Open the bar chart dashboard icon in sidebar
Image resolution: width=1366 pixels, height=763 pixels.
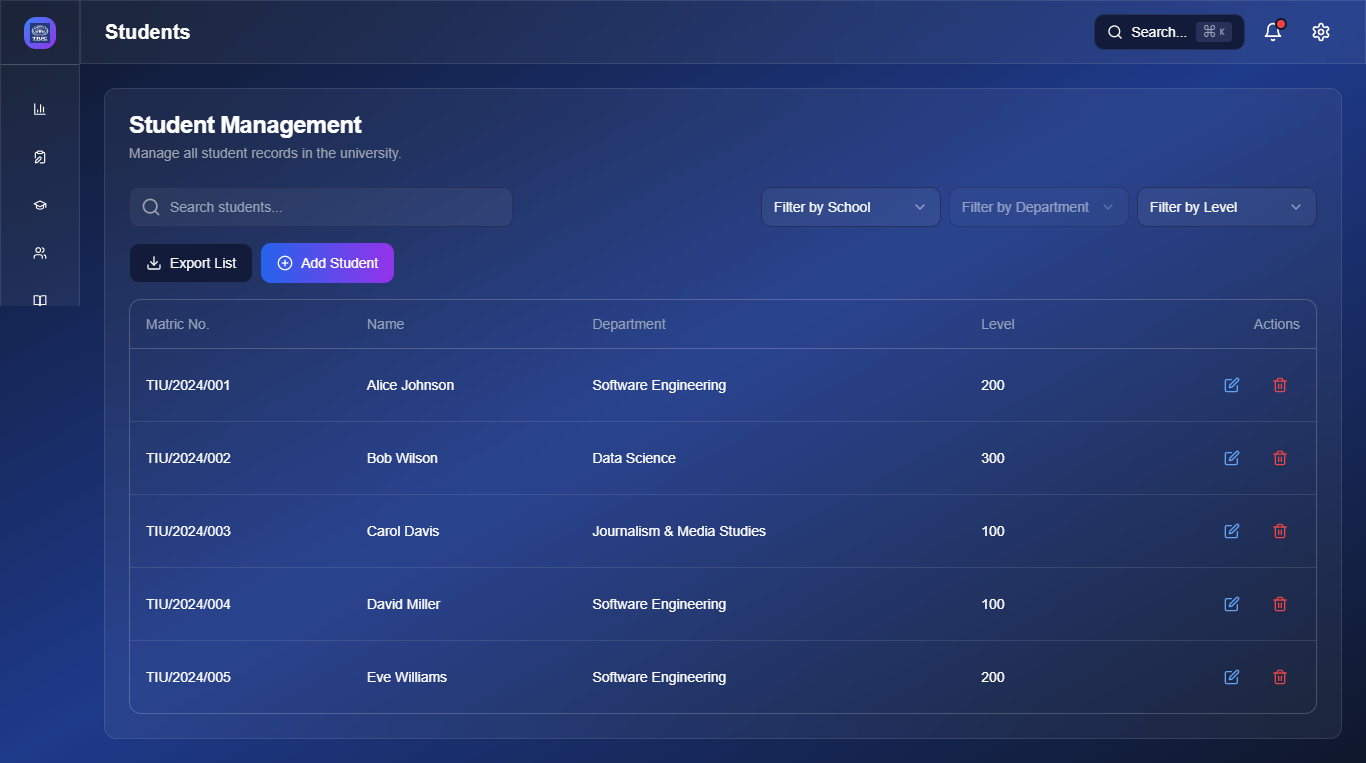click(40, 109)
